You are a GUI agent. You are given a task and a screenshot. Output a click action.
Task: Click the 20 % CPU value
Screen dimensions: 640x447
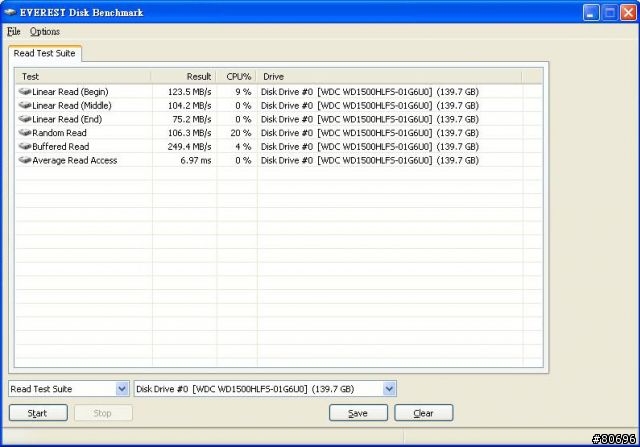point(241,133)
